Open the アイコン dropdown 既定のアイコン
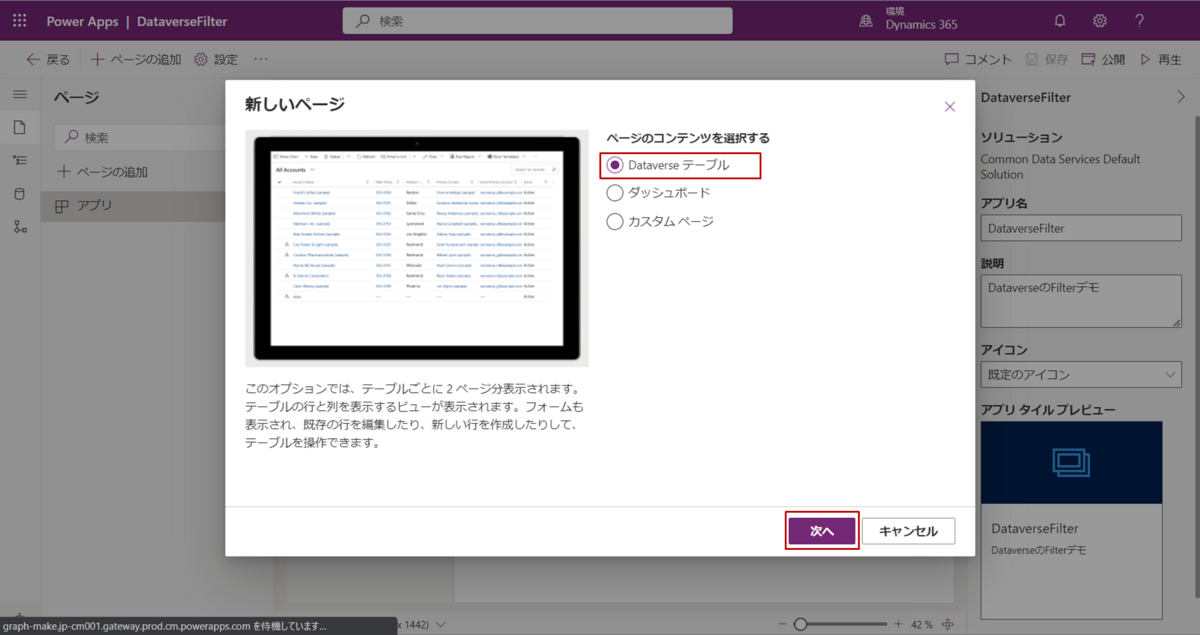The image size is (1200, 635). coord(1081,375)
